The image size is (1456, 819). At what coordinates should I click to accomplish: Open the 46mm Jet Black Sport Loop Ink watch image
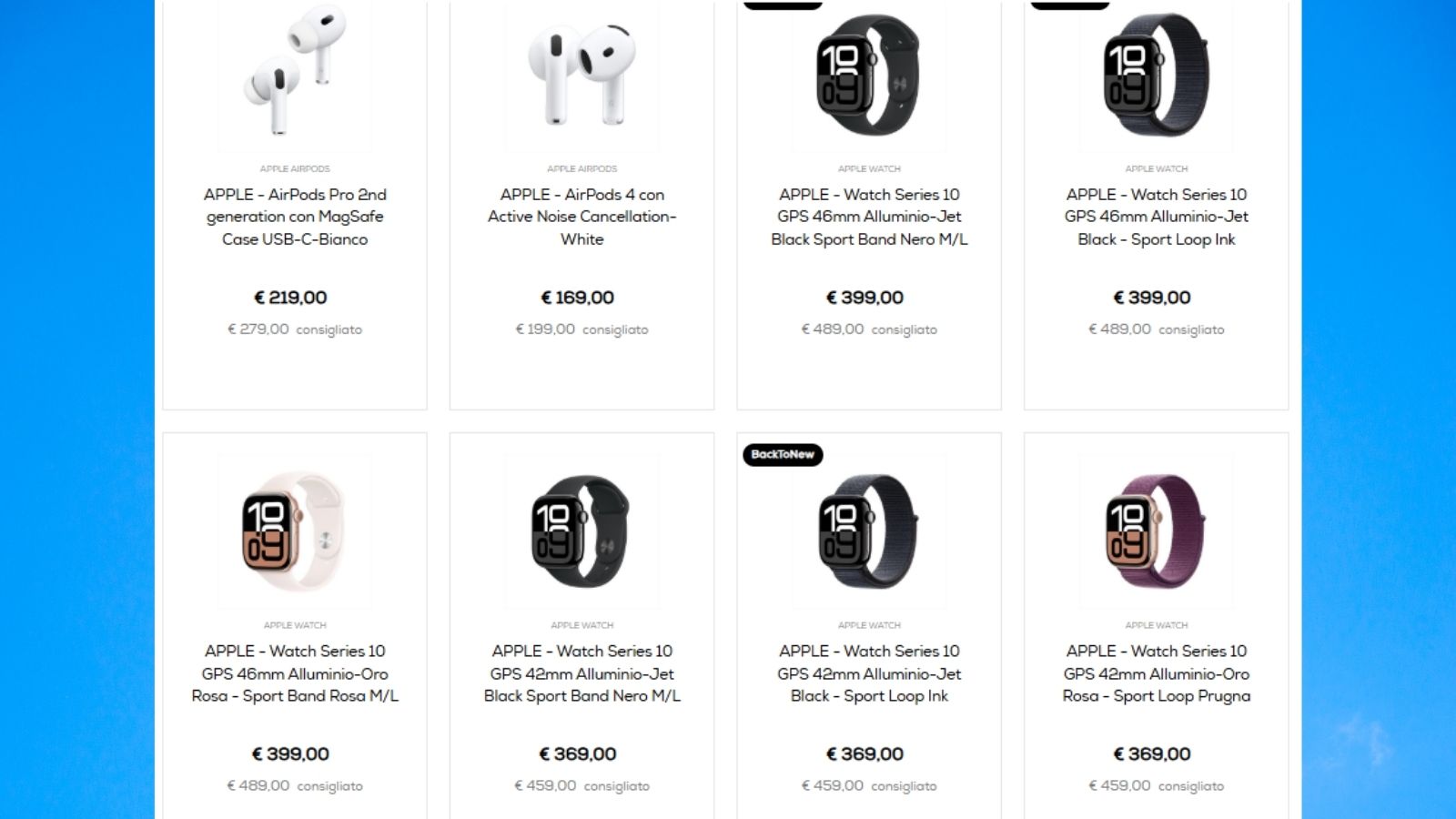(1157, 76)
